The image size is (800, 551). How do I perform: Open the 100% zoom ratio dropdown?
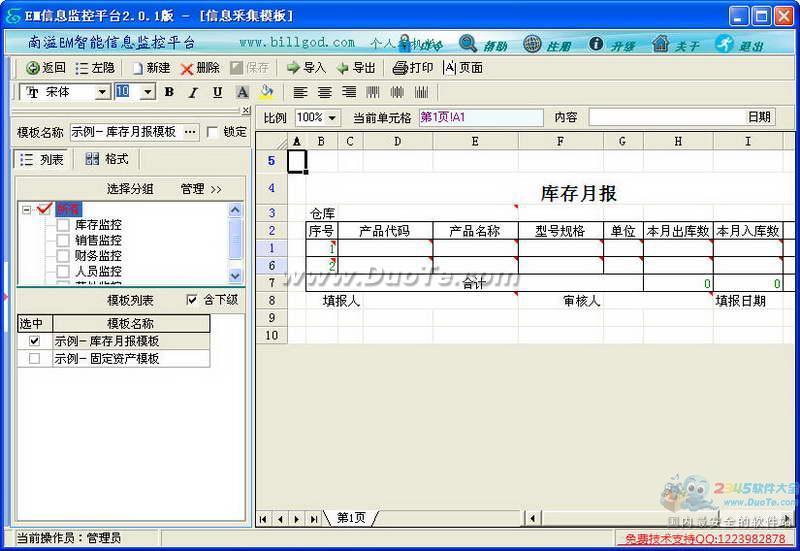click(332, 118)
